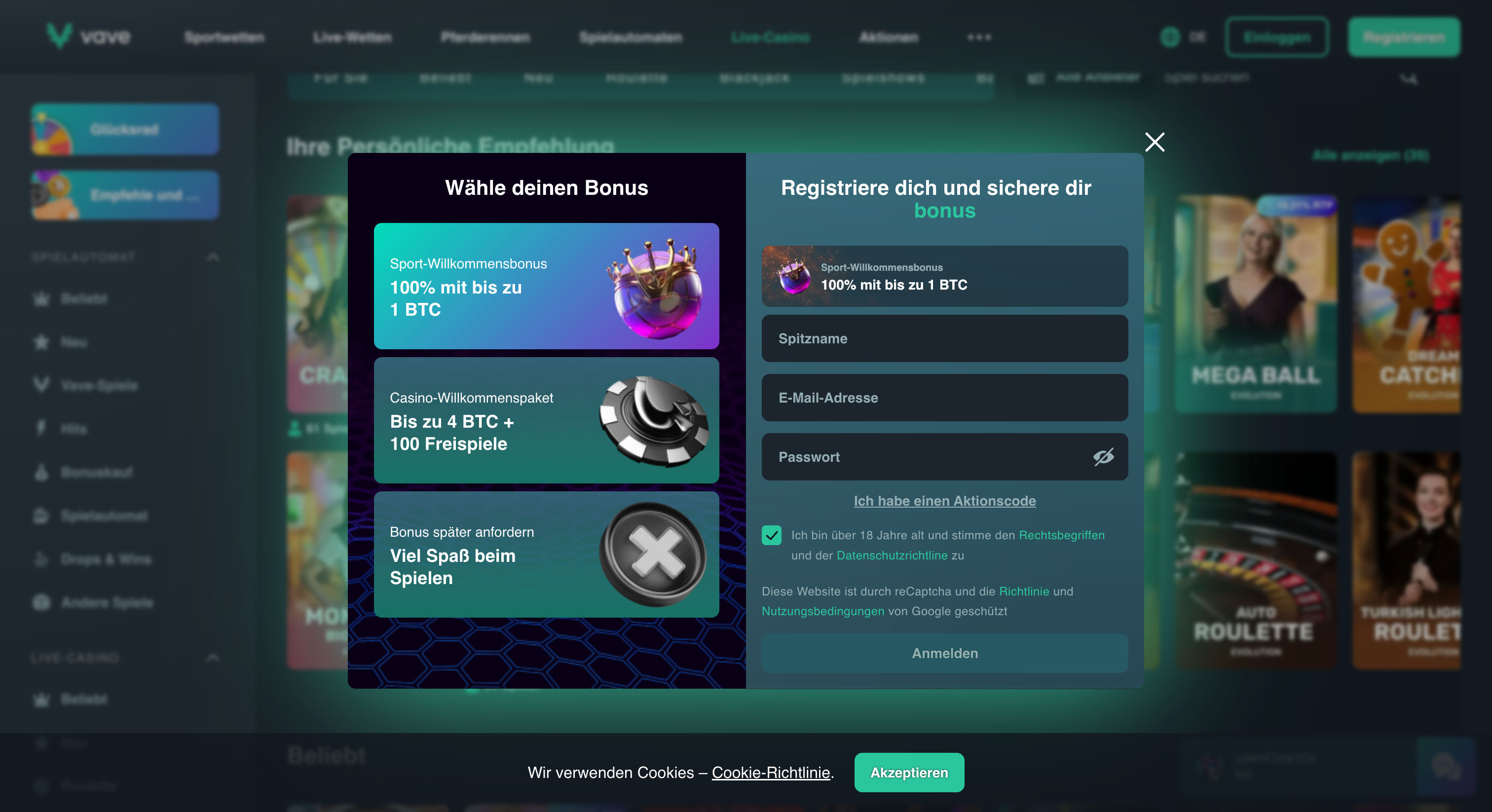1492x812 pixels.
Task: Open the three-dots more menu
Action: [x=979, y=37]
